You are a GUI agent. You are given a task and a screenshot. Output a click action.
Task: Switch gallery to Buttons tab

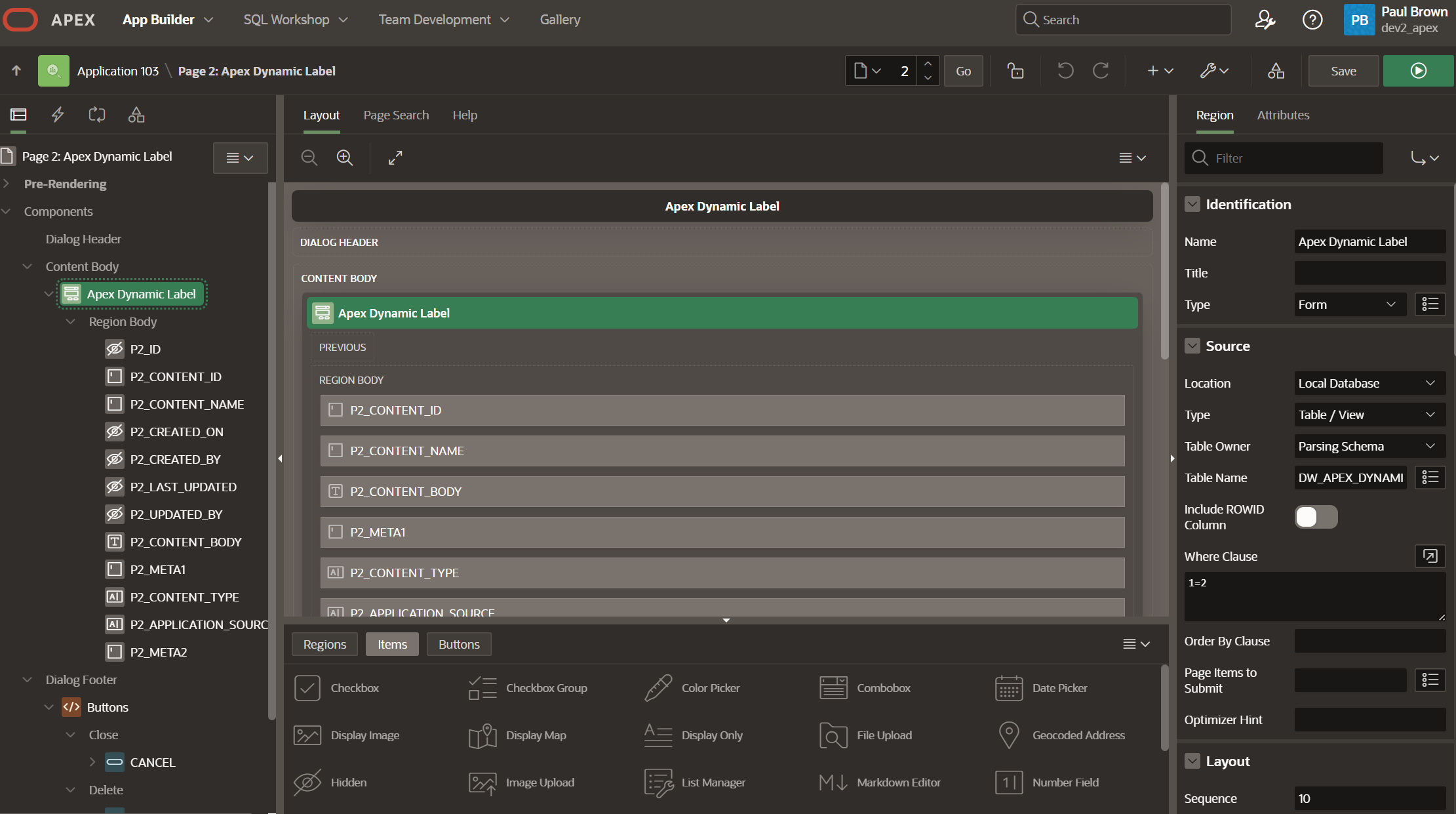click(459, 644)
